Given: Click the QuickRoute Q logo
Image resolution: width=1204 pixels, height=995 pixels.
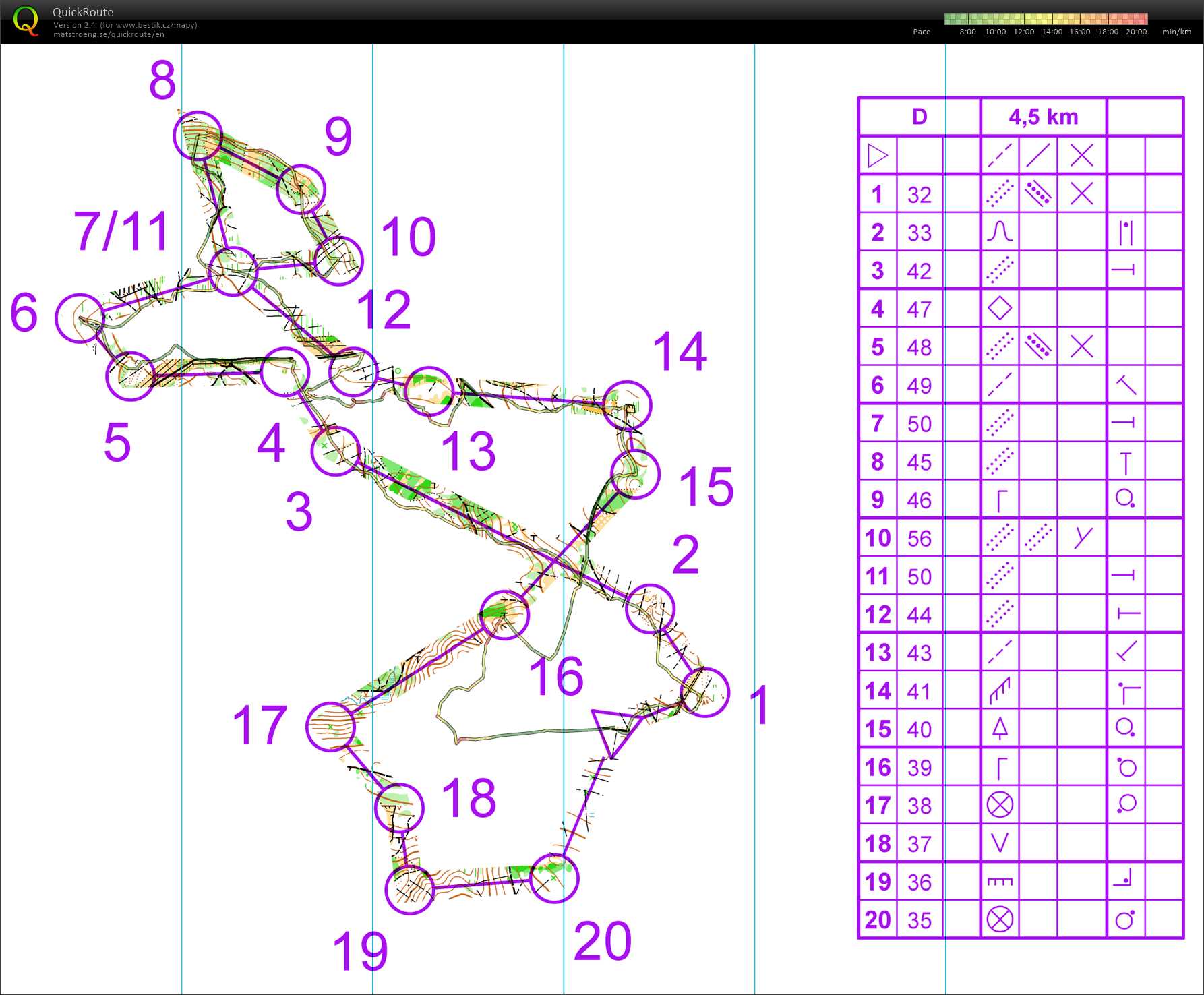Looking at the screenshot, I should [x=26, y=21].
